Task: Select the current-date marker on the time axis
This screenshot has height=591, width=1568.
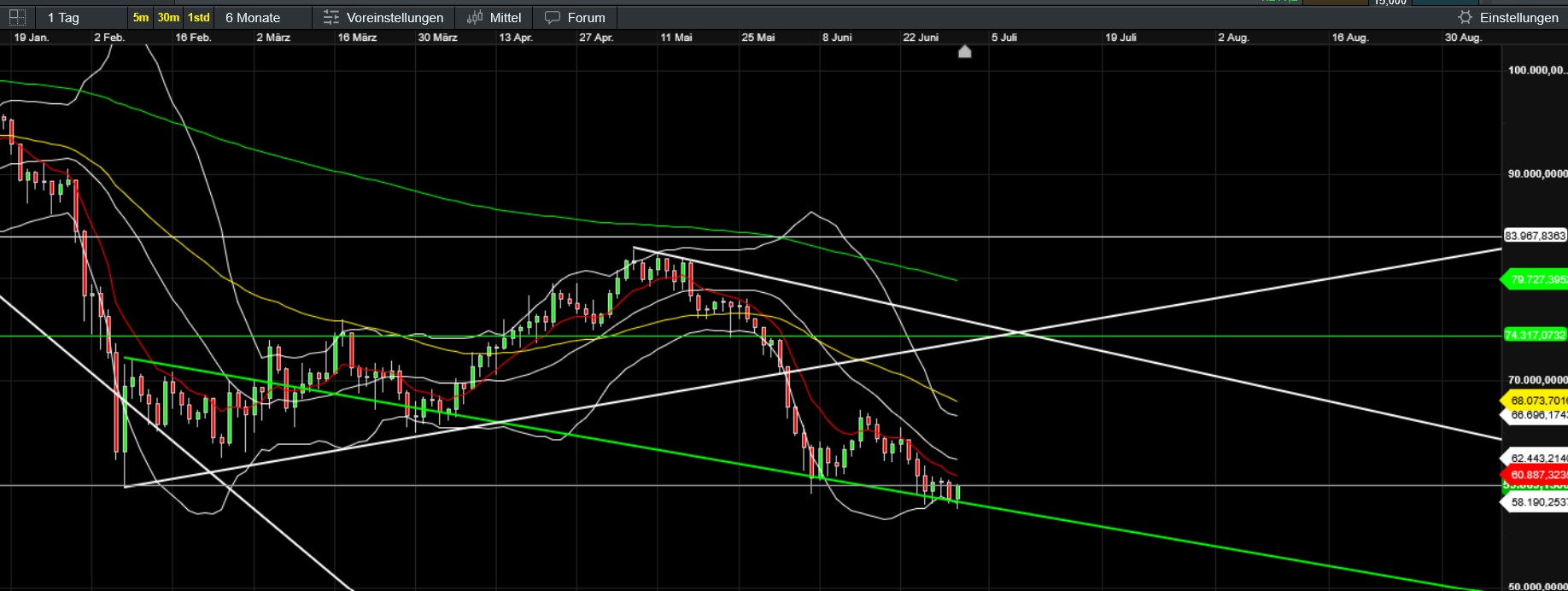Action: click(x=965, y=51)
